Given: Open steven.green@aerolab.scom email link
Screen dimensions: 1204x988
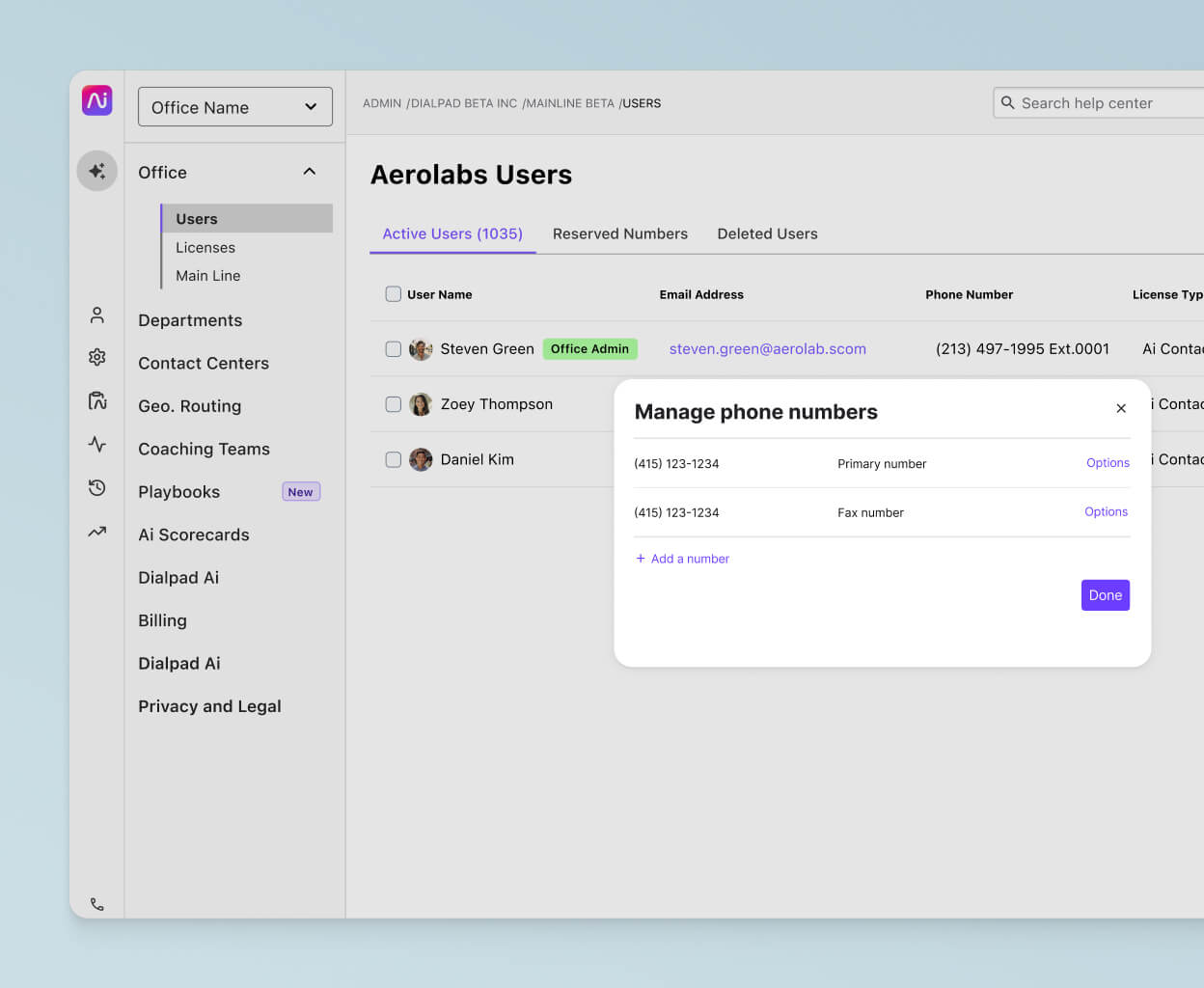Looking at the screenshot, I should click(x=767, y=348).
